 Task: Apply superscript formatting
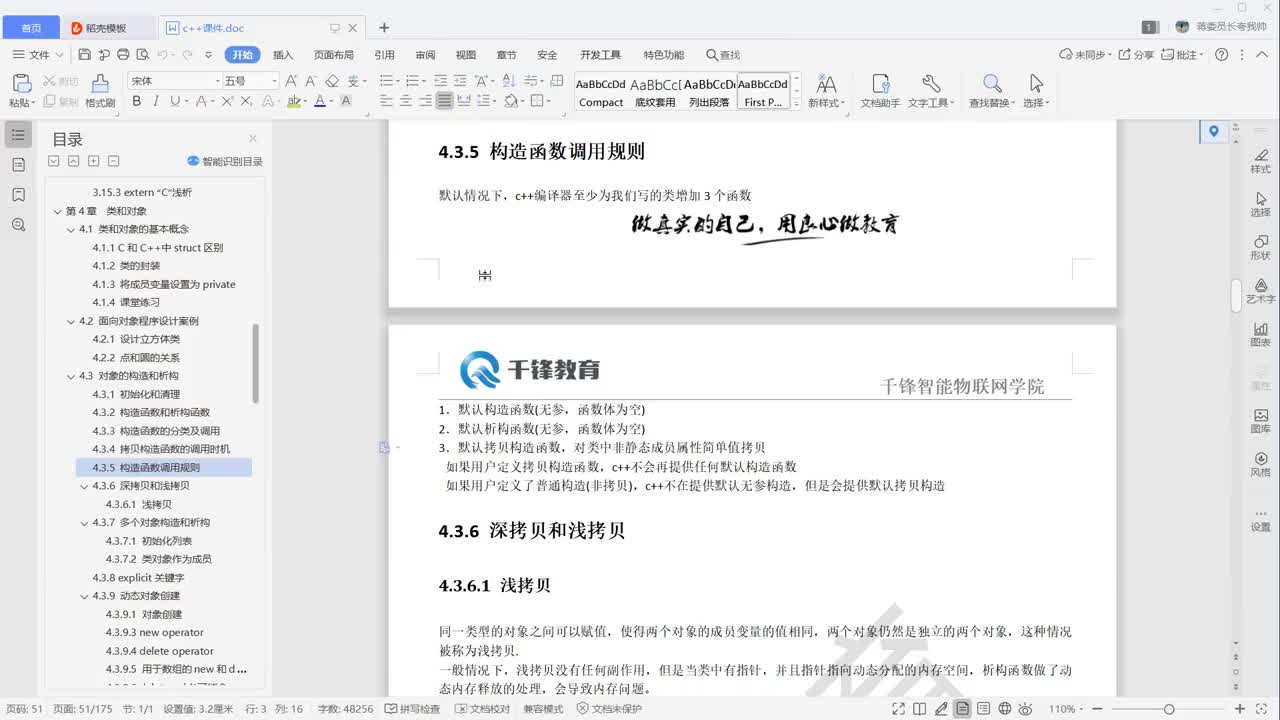[228, 101]
